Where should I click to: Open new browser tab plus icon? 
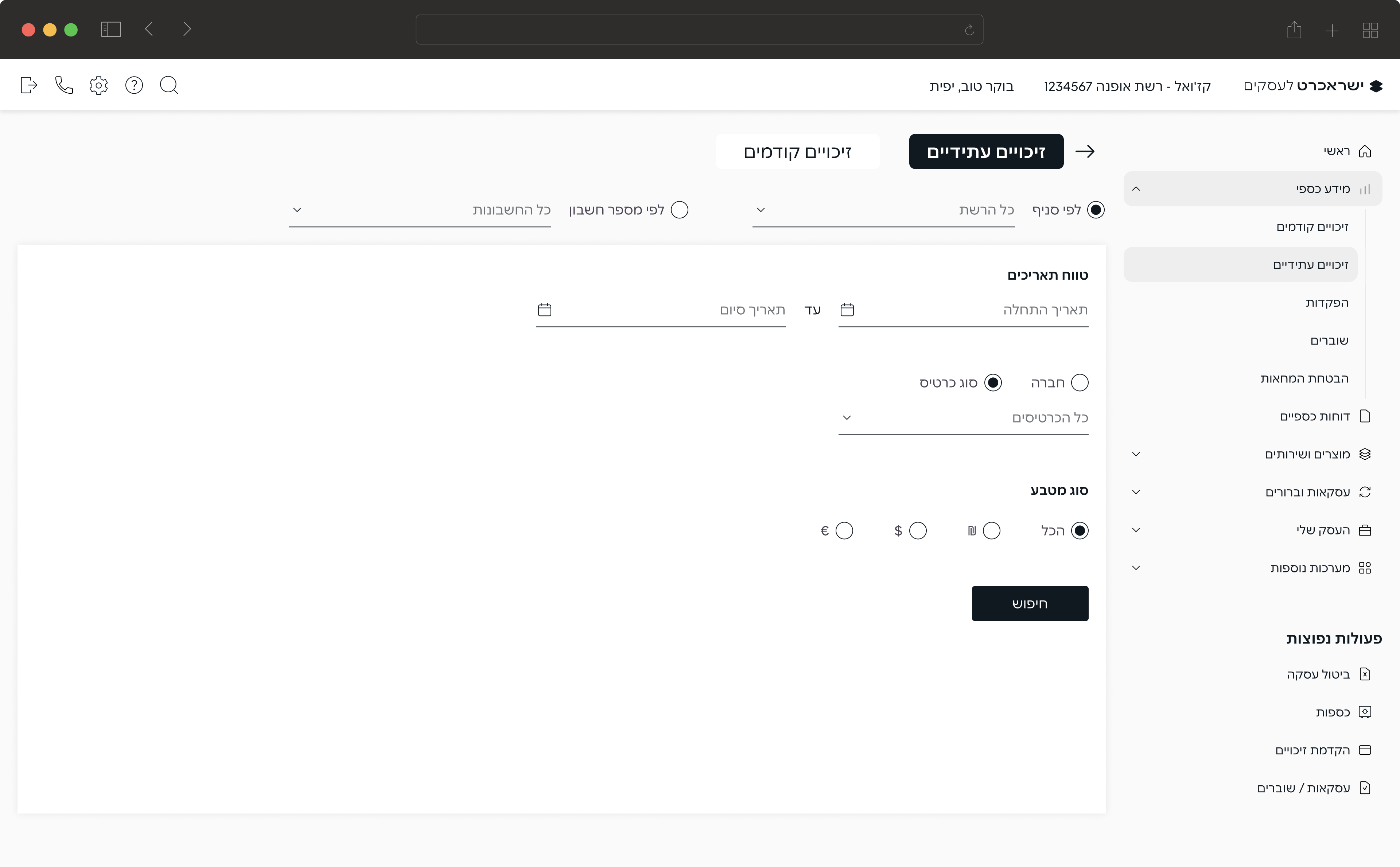(x=1332, y=30)
